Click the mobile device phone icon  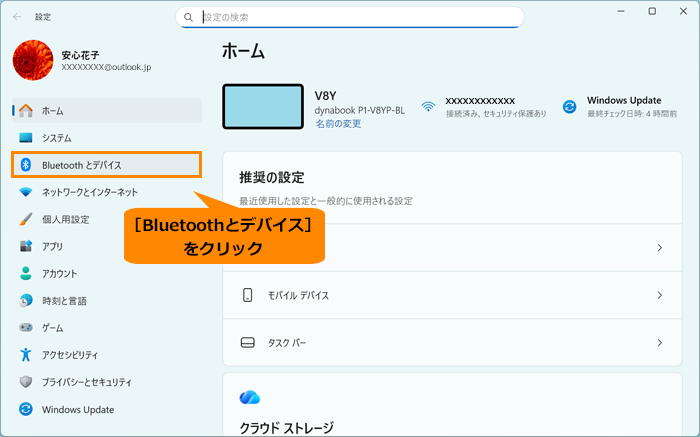247,295
